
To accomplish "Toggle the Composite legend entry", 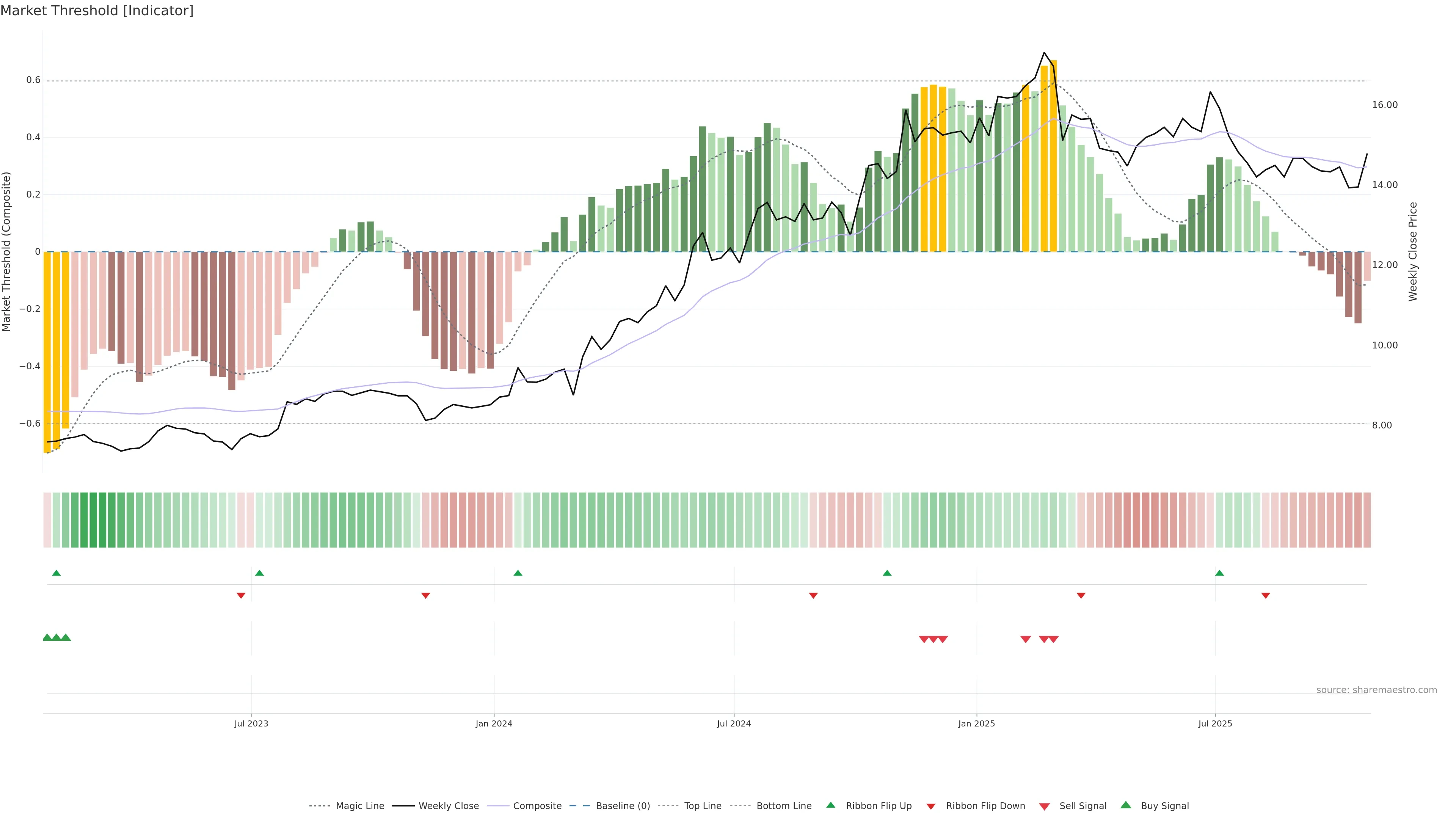I will click(x=537, y=806).
